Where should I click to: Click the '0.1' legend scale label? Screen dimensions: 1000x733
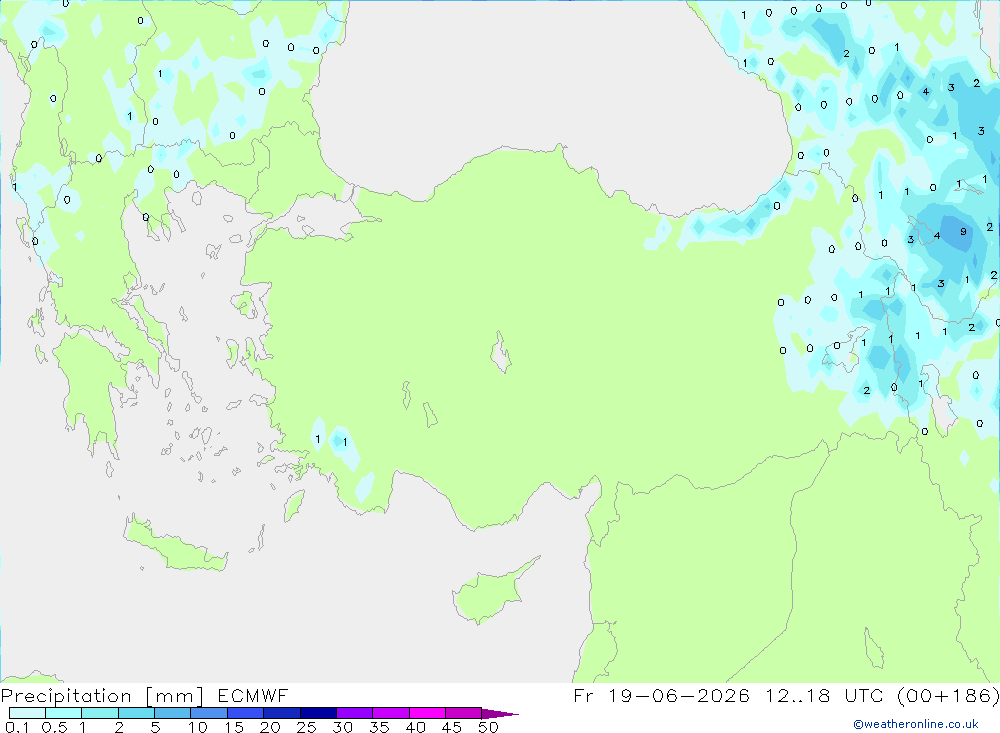click(x=17, y=727)
